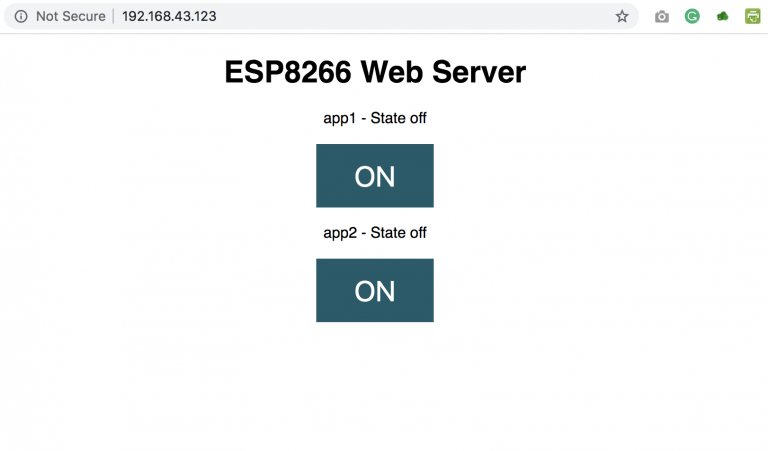This screenshot has height=451, width=768.
Task: Focus the 192.168.43.123 address text
Action: 169,17
